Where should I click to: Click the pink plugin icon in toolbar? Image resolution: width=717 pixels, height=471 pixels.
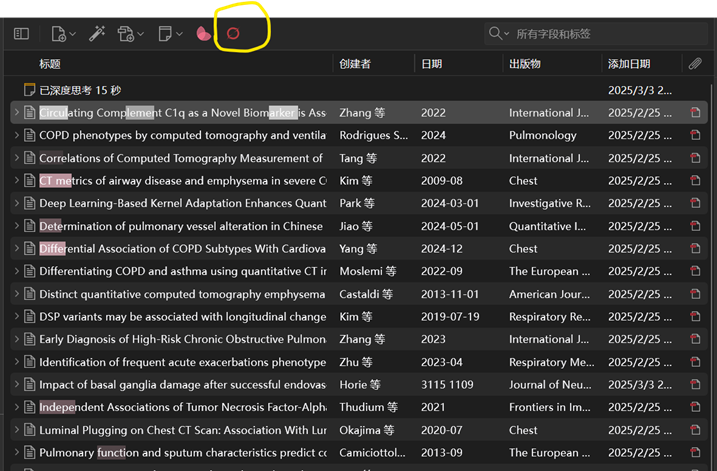[204, 34]
